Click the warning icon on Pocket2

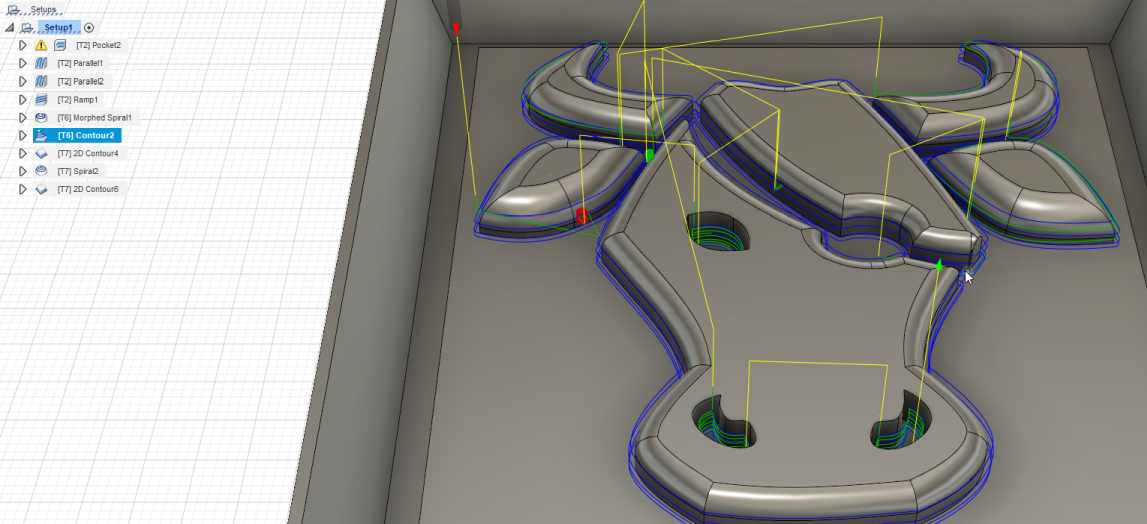coord(42,45)
